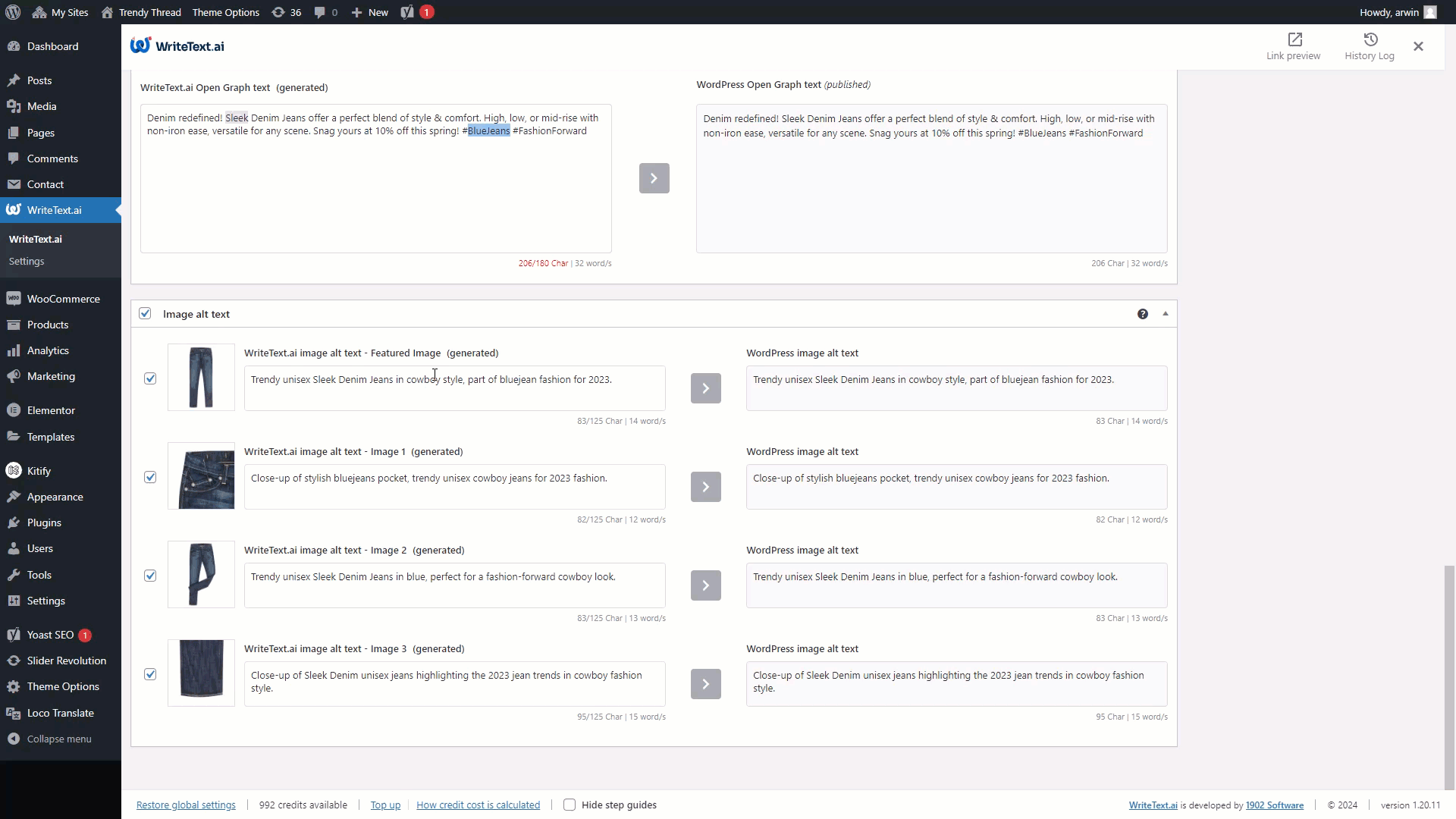This screenshot has height=819, width=1456.
Task: Open Slider Revolution settings
Action: pos(66,660)
